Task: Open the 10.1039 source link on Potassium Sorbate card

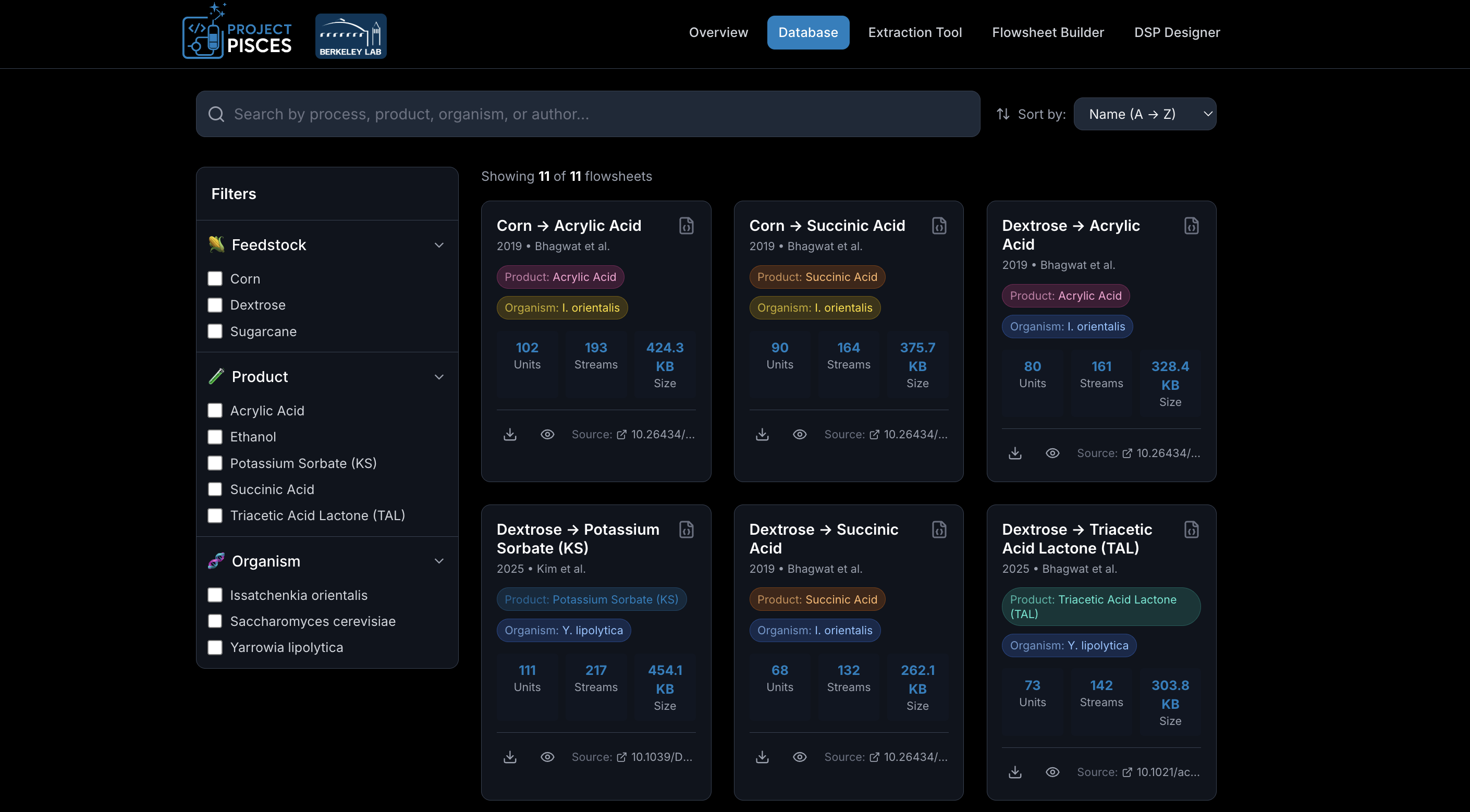Action: [x=655, y=757]
